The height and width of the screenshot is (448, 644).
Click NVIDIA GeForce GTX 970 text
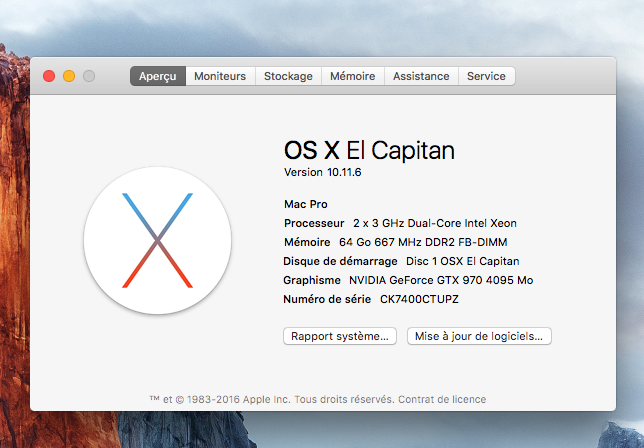pyautogui.click(x=441, y=280)
